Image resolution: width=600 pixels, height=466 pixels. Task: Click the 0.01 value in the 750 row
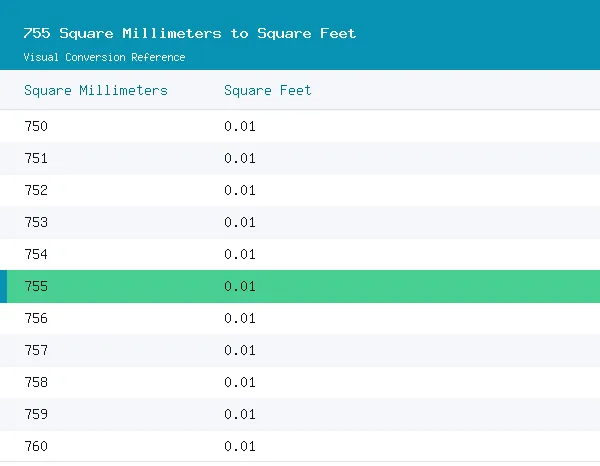[x=240, y=126]
